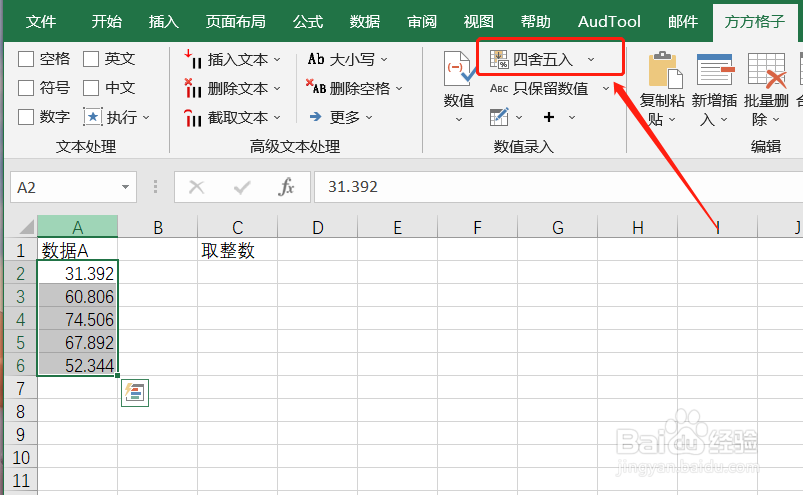Viewport: 803px width, 495px height.
Task: Click the confirm checkmark in formula bar
Action: 242,188
